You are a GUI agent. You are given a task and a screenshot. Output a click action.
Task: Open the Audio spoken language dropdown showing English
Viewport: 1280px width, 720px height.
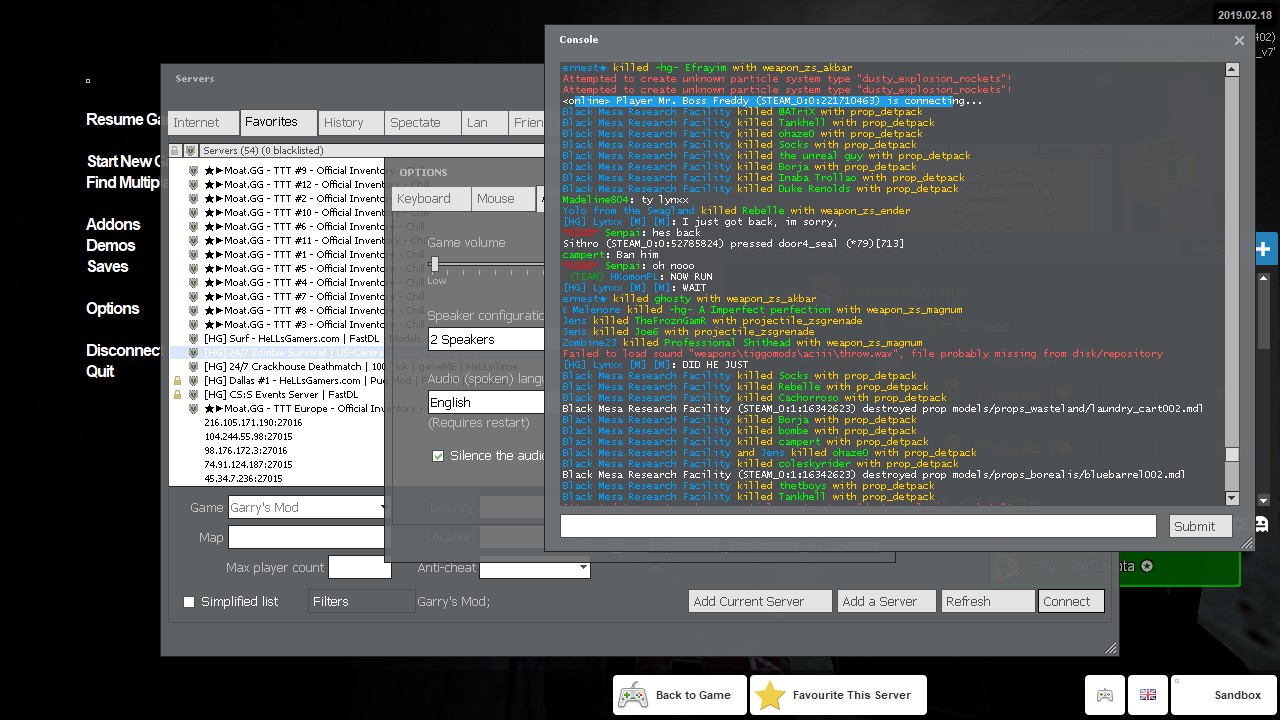486,402
